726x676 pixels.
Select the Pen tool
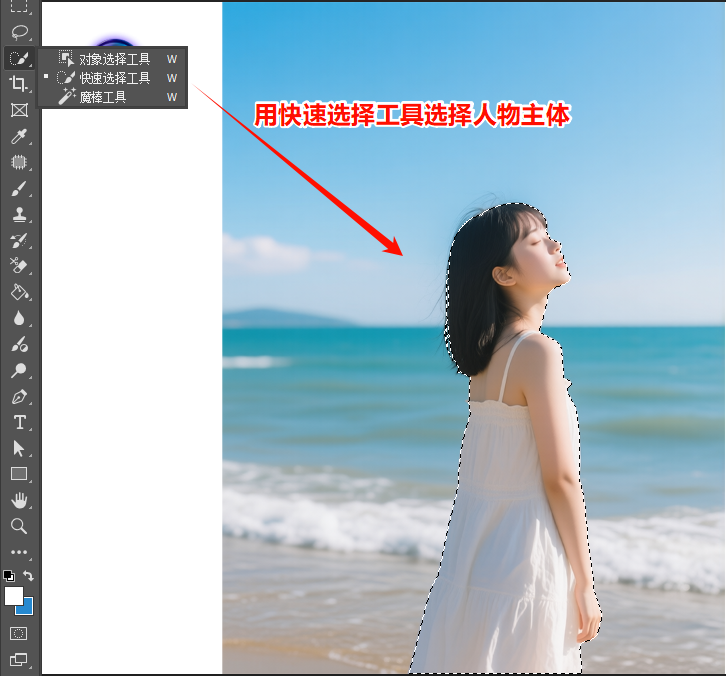(18, 396)
